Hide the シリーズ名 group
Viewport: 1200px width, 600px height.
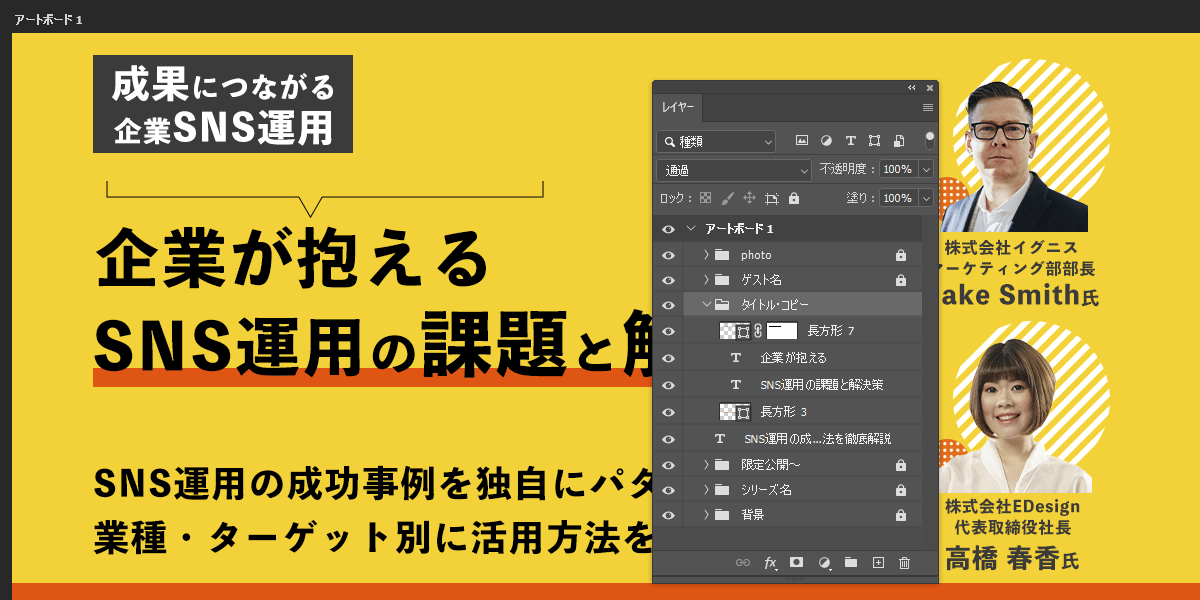point(668,490)
